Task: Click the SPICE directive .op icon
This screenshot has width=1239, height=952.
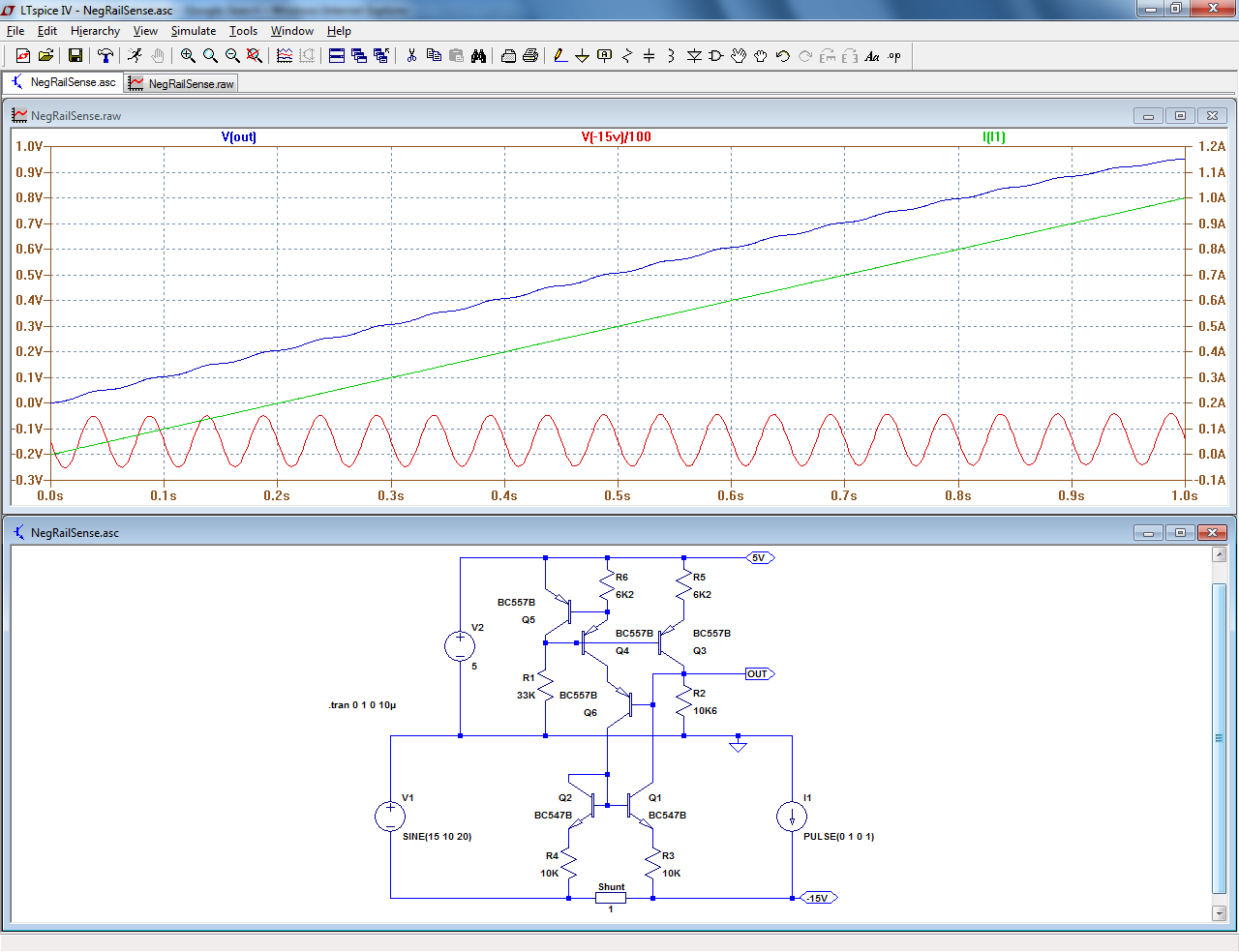Action: pos(894,56)
